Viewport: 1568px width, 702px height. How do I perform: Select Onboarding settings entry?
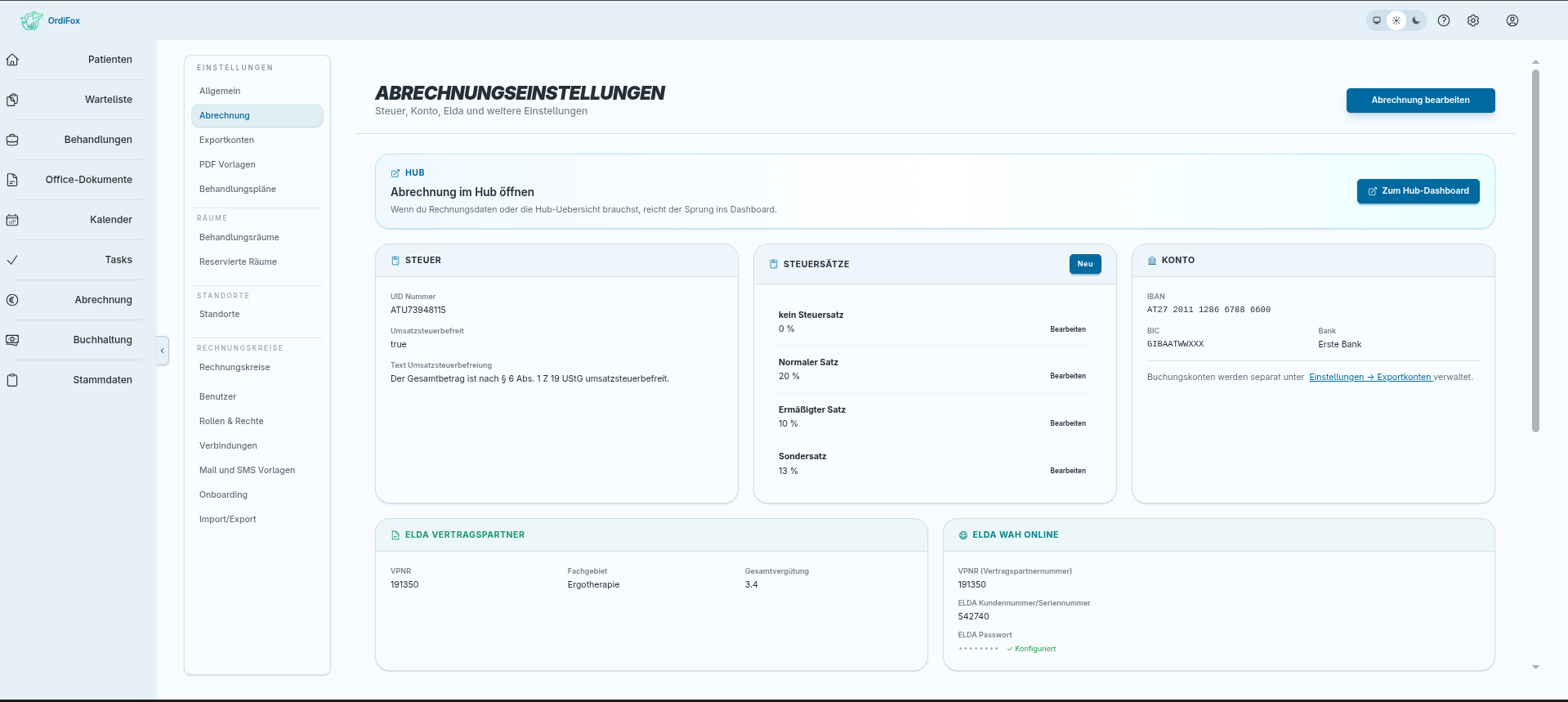click(257, 494)
